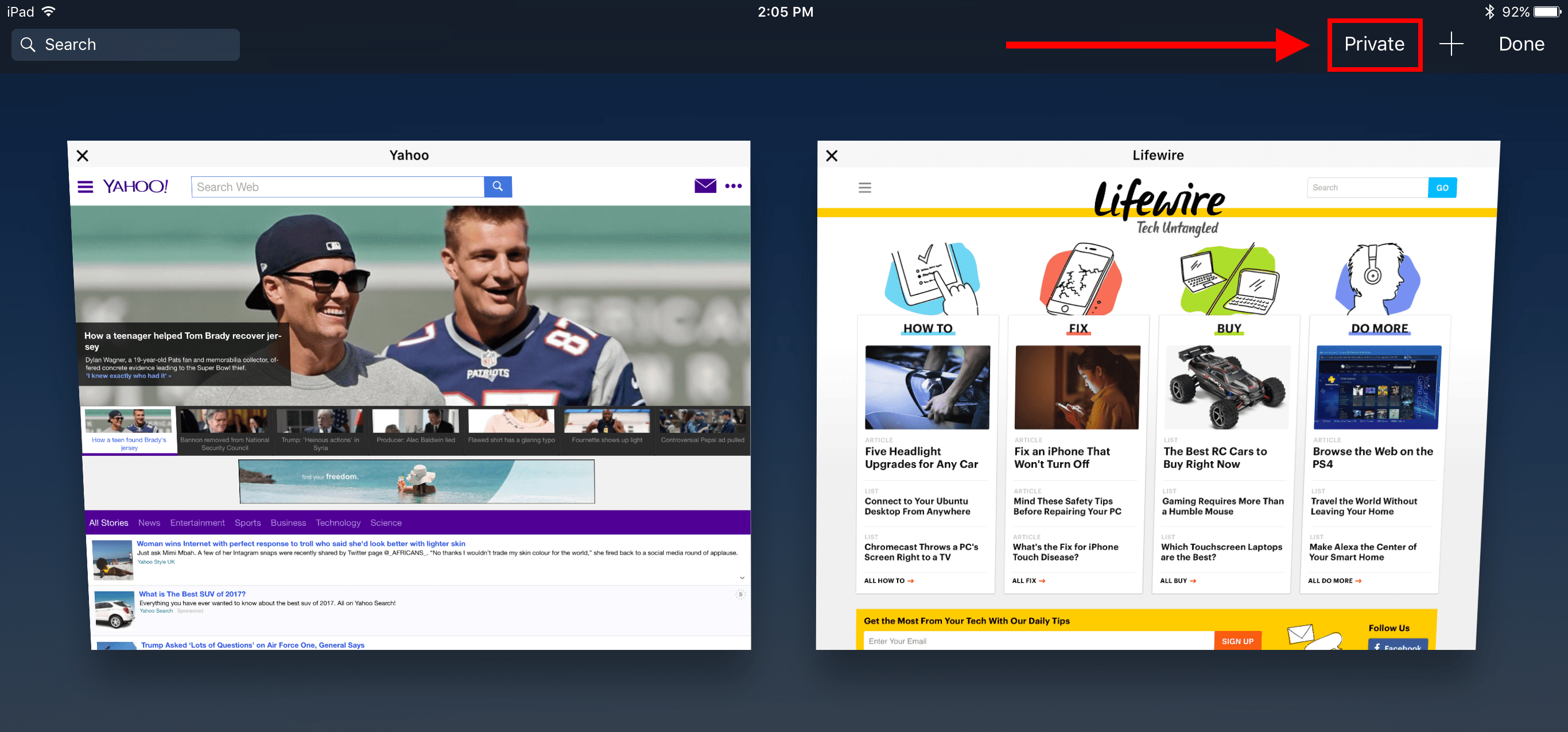
Task: Tap Done to exit tab view
Action: click(1521, 44)
